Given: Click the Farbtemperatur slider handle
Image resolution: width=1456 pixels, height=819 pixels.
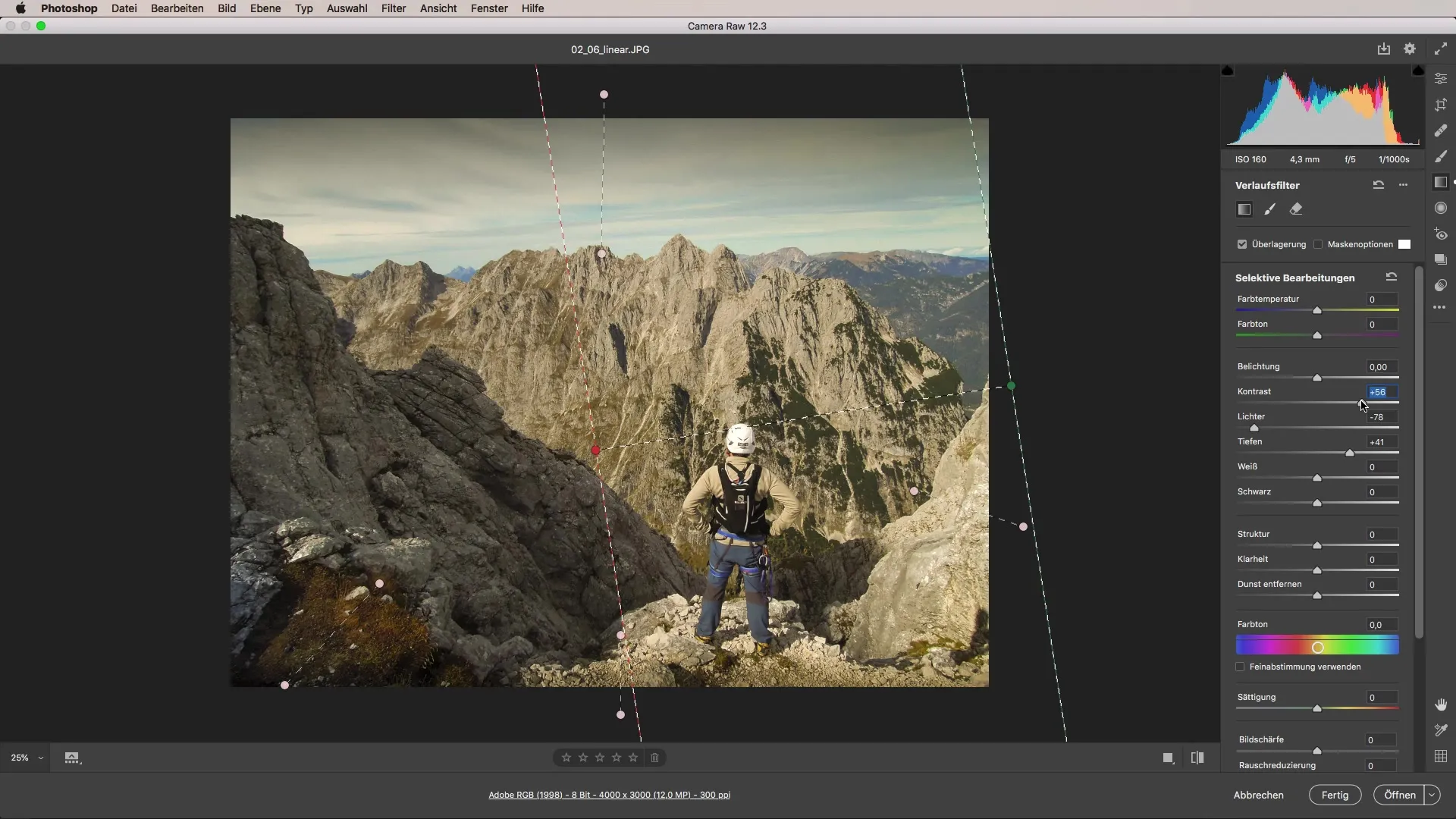Looking at the screenshot, I should tap(1317, 310).
